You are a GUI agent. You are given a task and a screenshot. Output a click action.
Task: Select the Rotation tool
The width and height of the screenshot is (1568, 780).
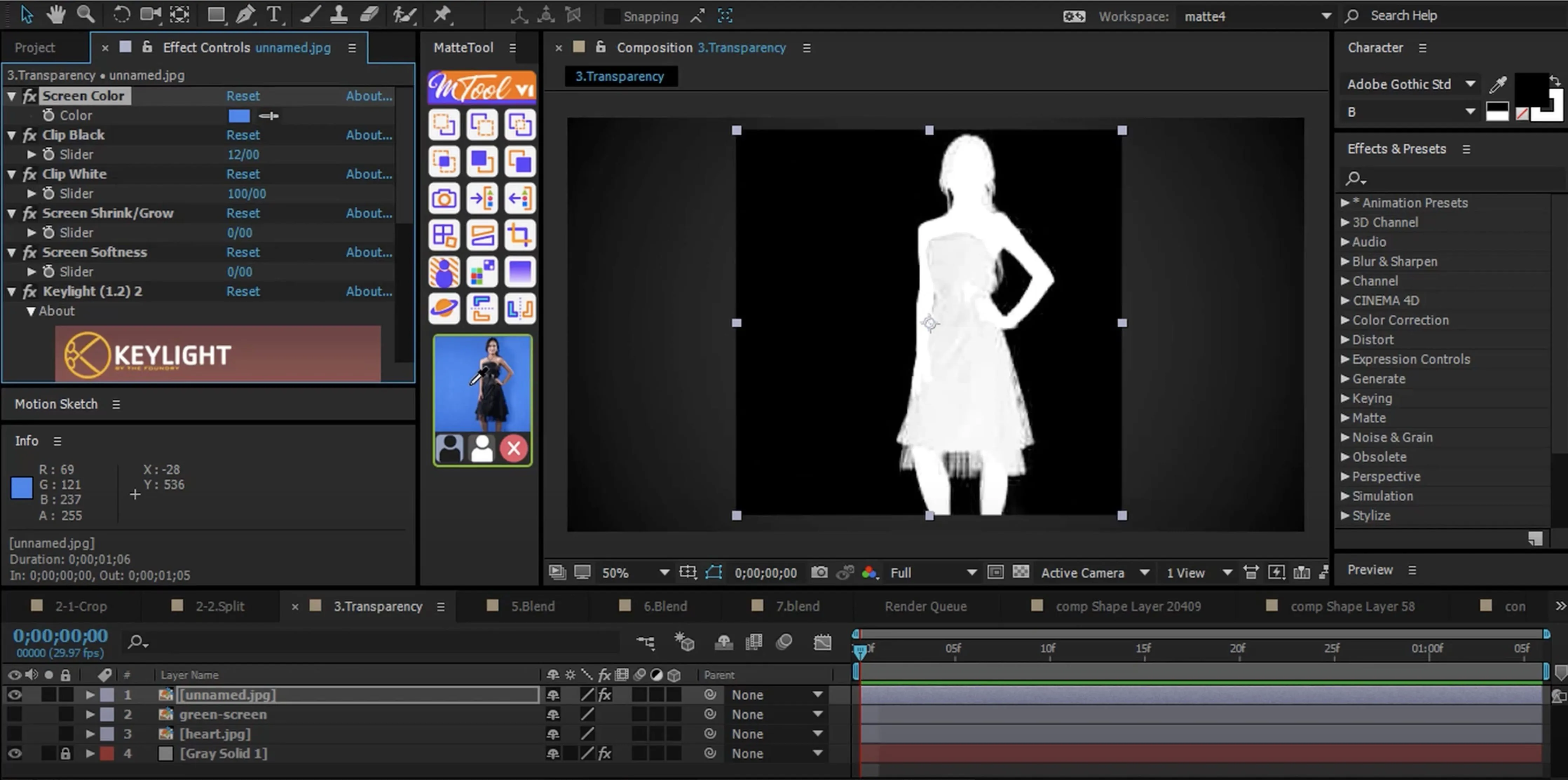pyautogui.click(x=121, y=15)
